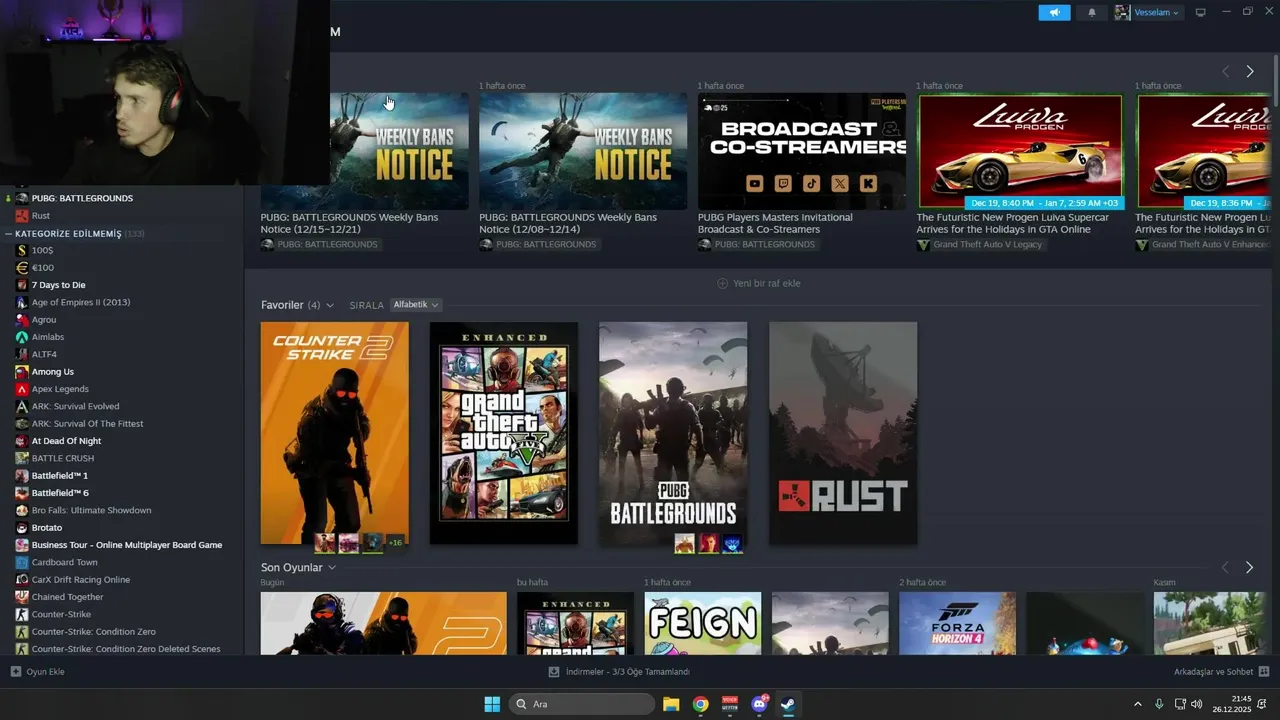This screenshot has height=720, width=1280.
Task: Open the Windows Start menu
Action: point(492,704)
